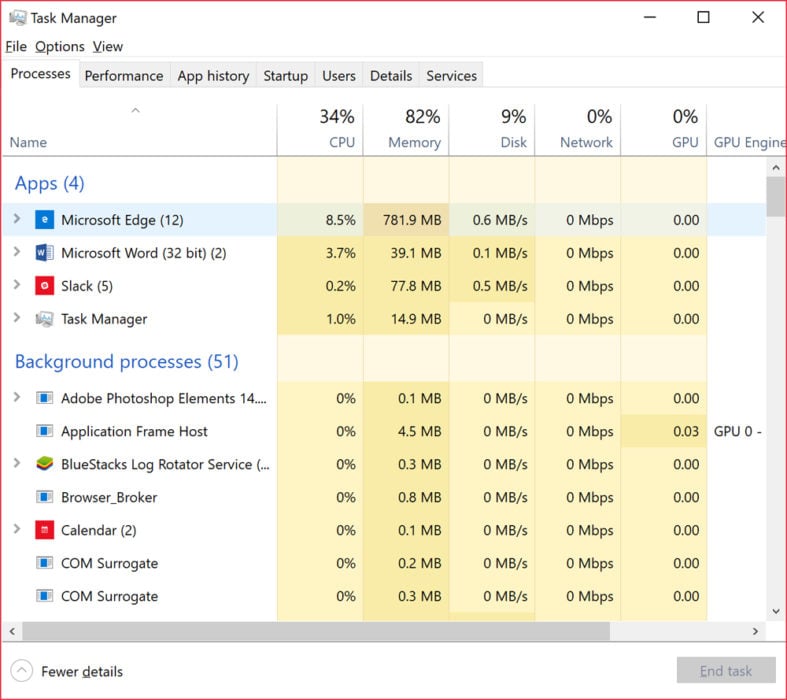Select the Browser_Broker process name
This screenshot has height=700, width=787.
(109, 497)
